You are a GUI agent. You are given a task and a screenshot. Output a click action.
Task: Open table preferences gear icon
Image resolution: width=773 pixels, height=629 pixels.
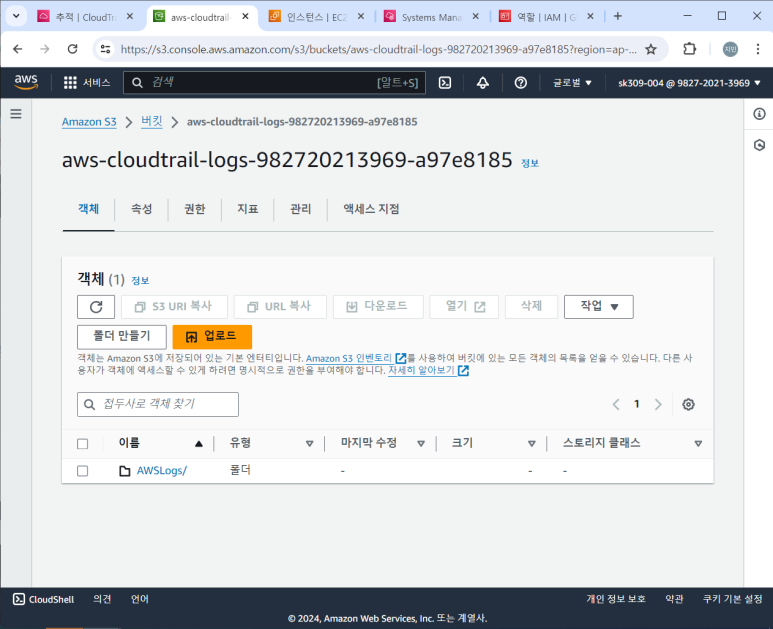[x=688, y=404]
